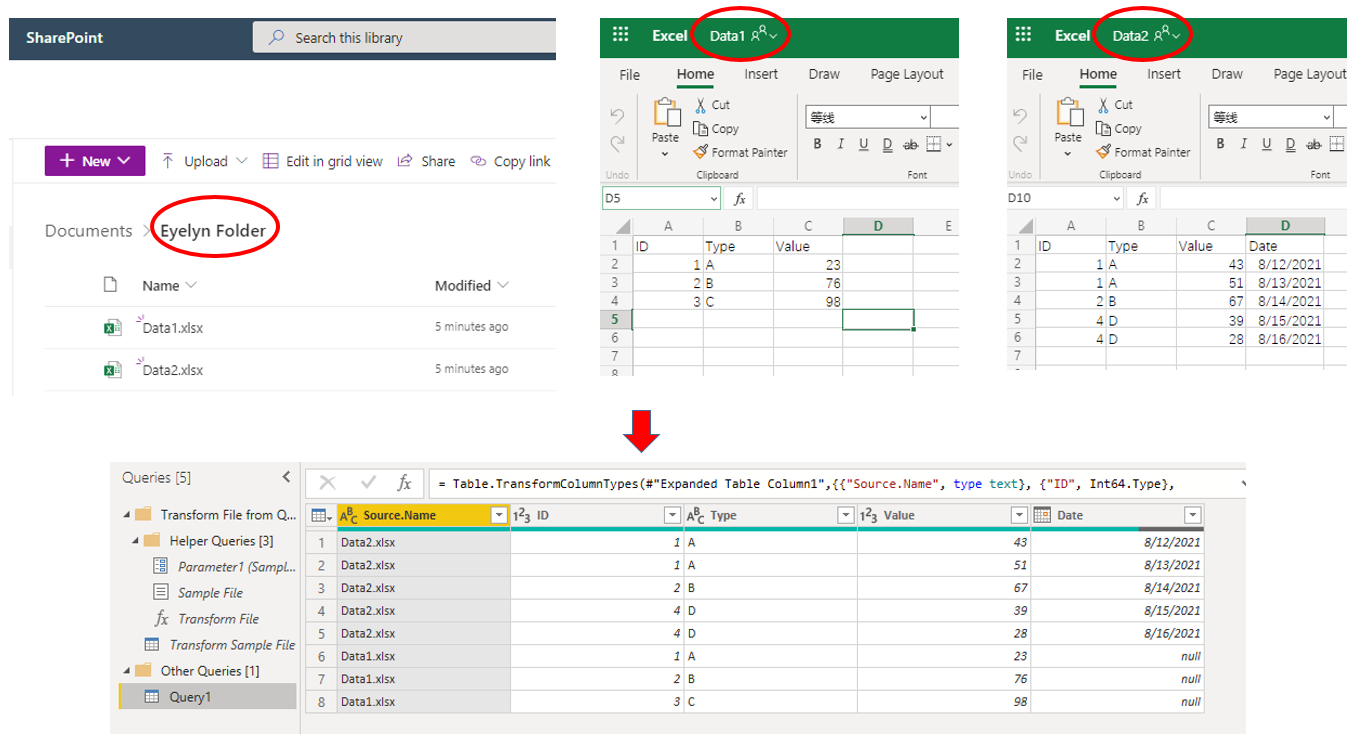Confirm the formula with the checkmark in Power Query
Screen dimensions: 1364x746
(x=368, y=483)
